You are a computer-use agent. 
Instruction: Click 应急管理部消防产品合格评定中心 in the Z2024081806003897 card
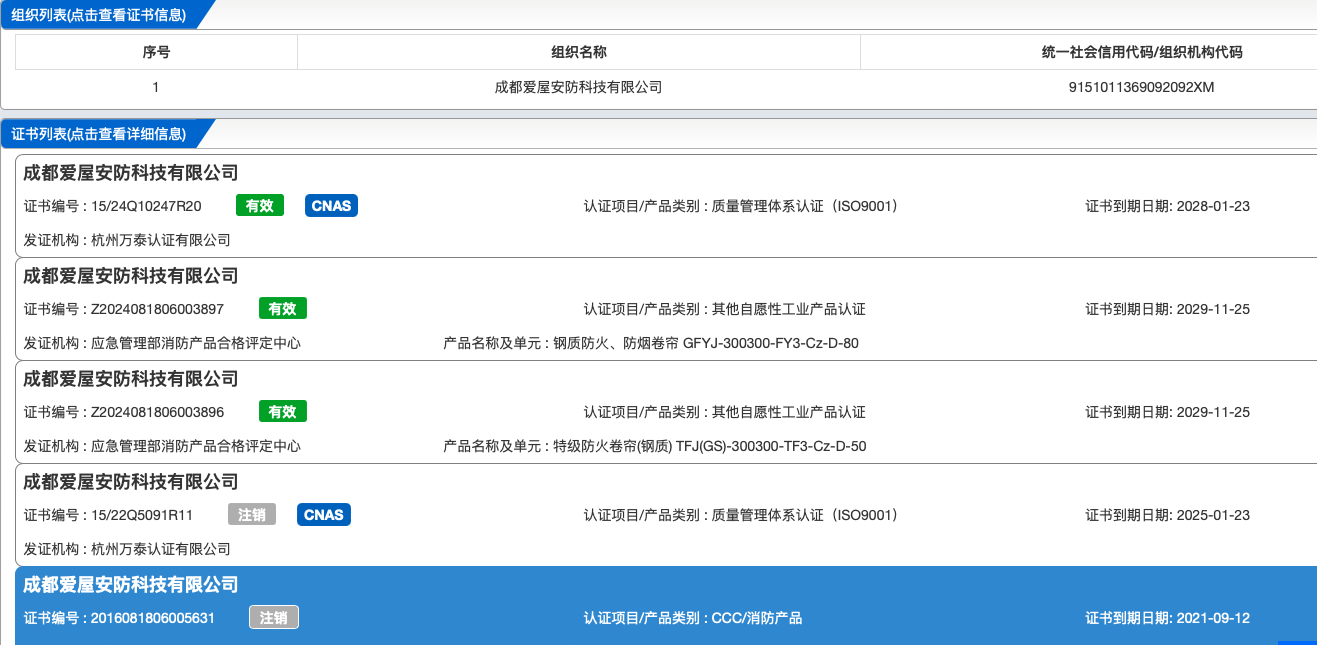(196, 343)
